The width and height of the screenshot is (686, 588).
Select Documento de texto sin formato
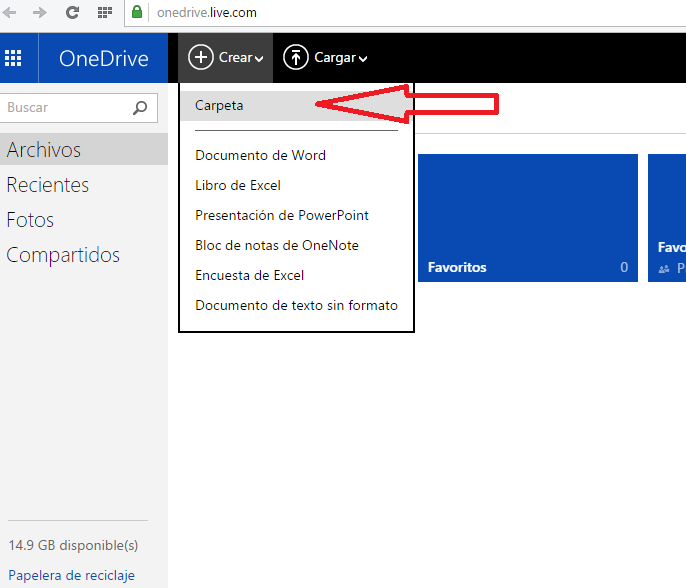(x=296, y=305)
